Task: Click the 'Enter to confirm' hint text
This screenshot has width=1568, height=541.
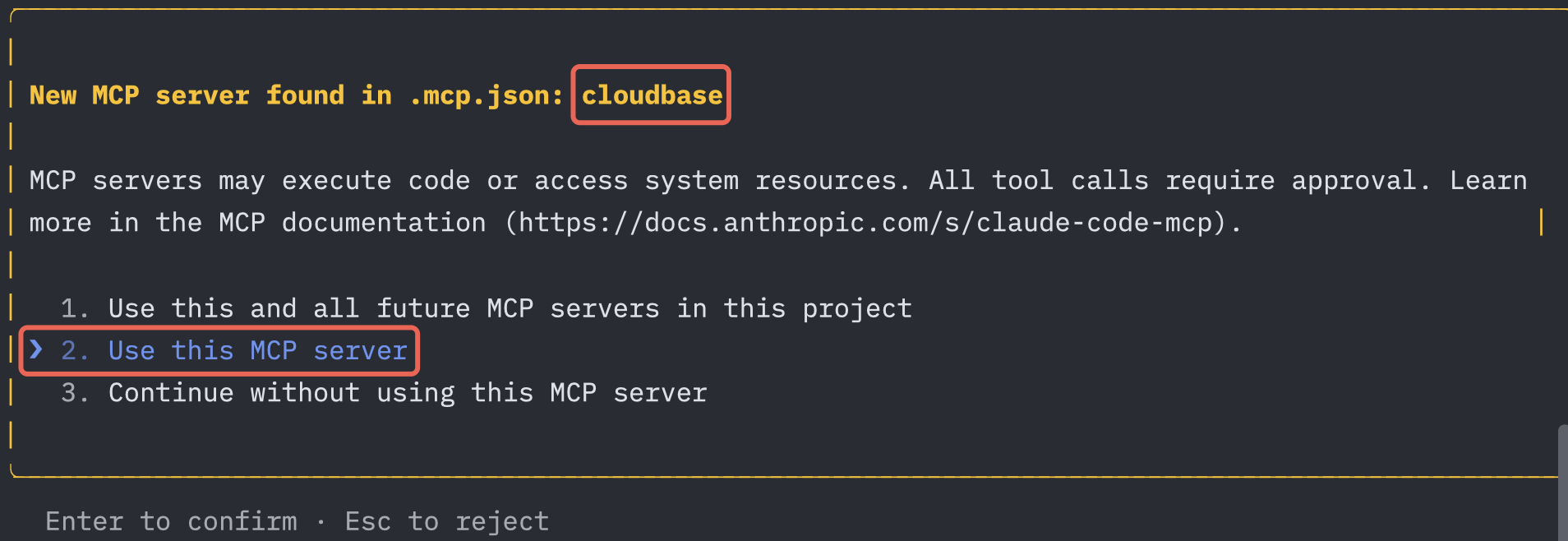Action: point(172,521)
